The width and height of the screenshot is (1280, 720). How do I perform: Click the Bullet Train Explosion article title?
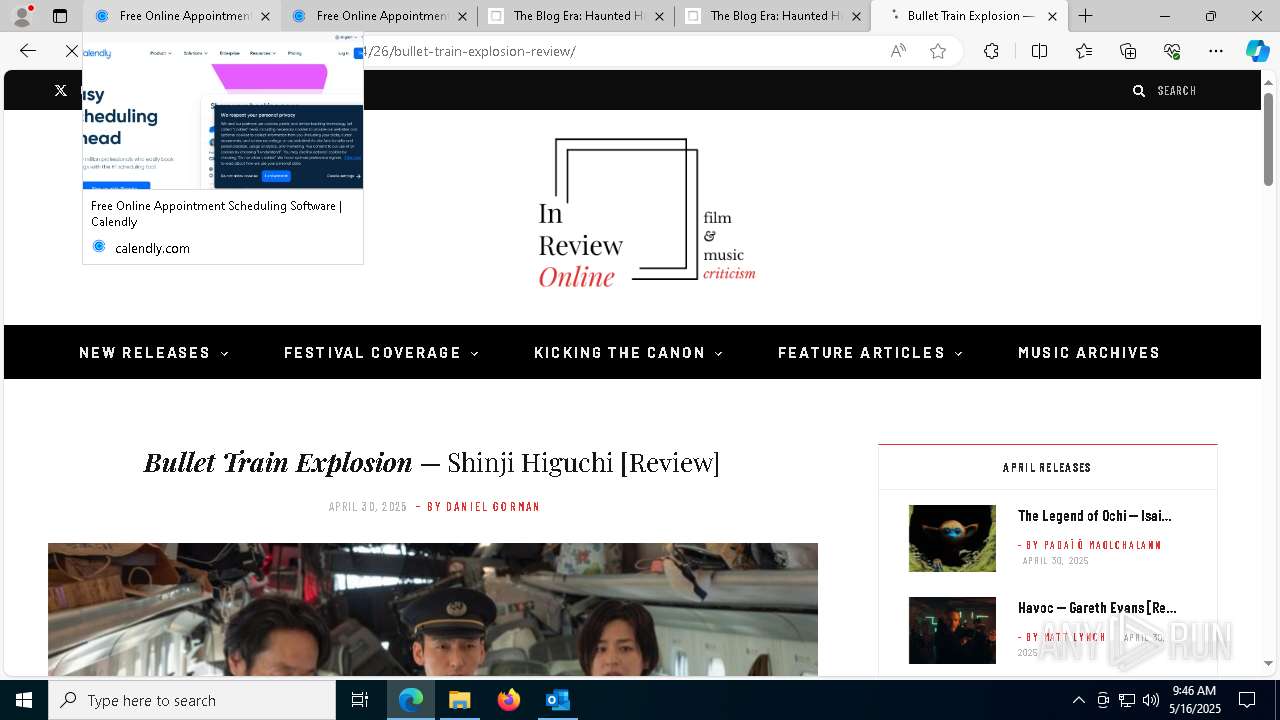click(x=431, y=462)
